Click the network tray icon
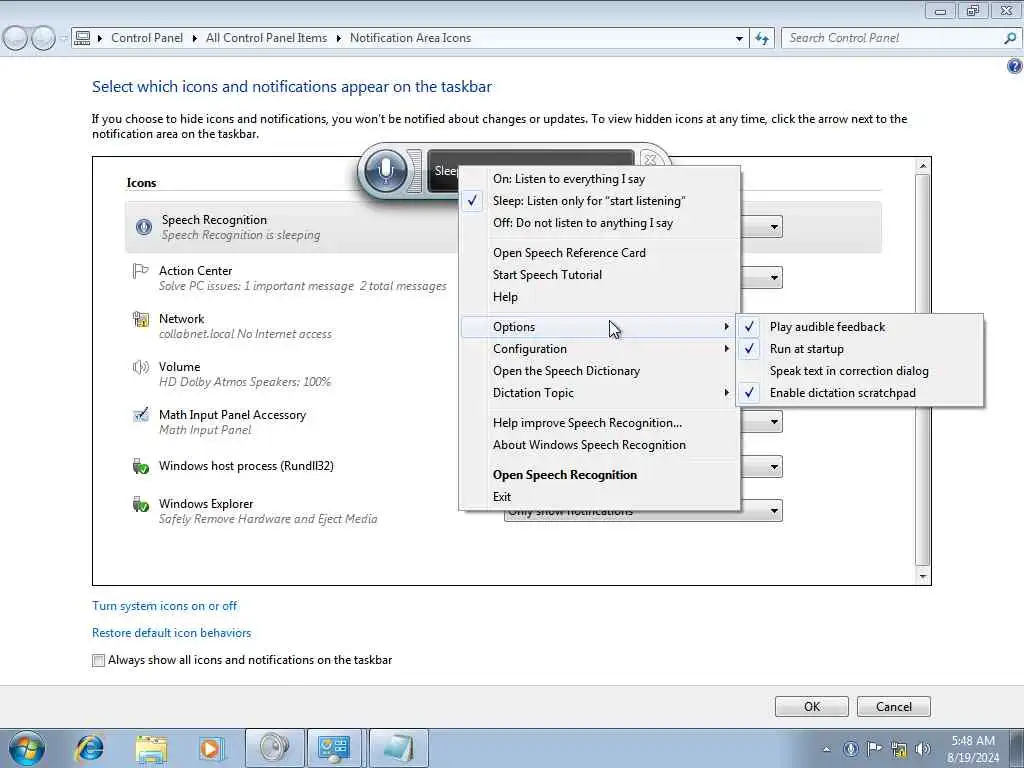Screen dimensions: 1024x768 tap(899, 750)
